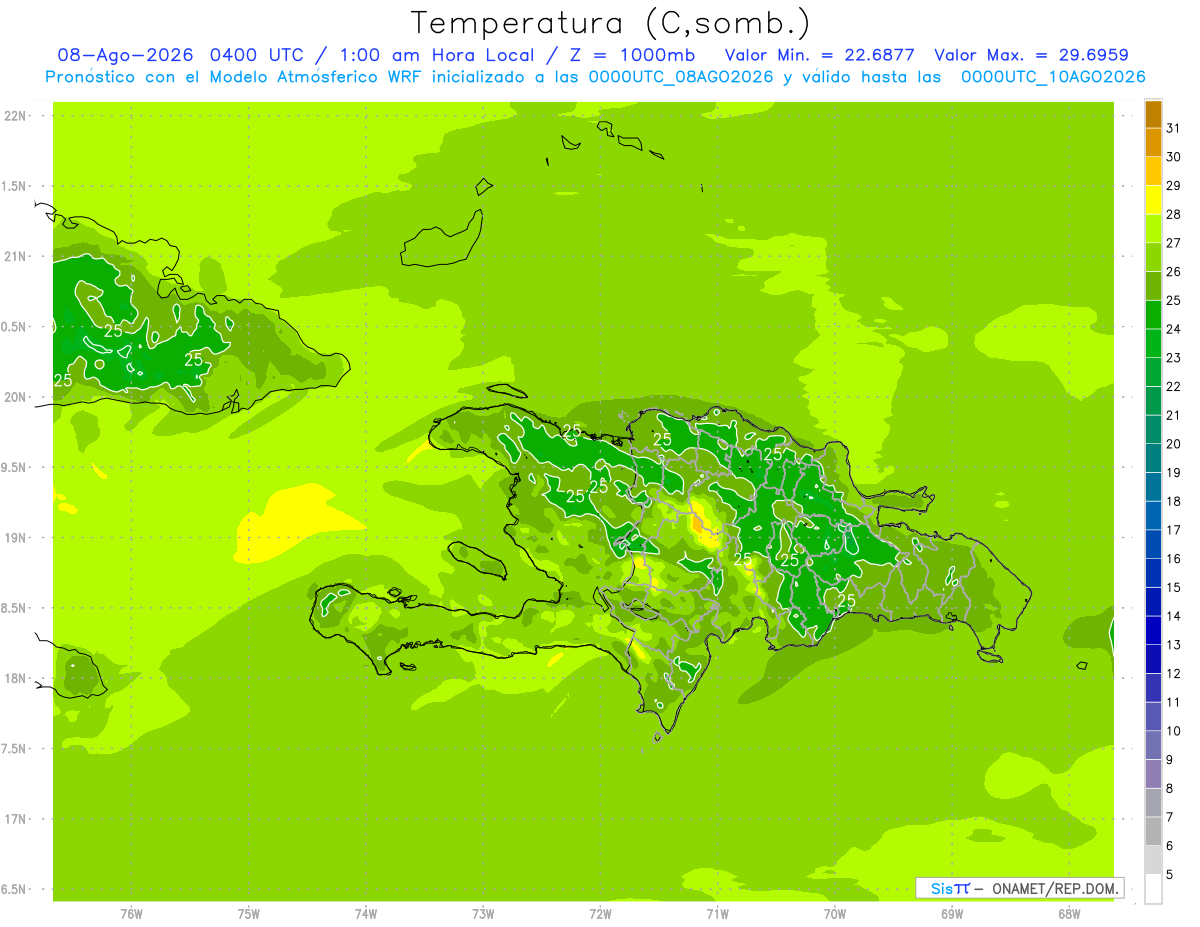
Task: Pick the purple colorbar segment between 8 and 9
Action: click(1153, 774)
